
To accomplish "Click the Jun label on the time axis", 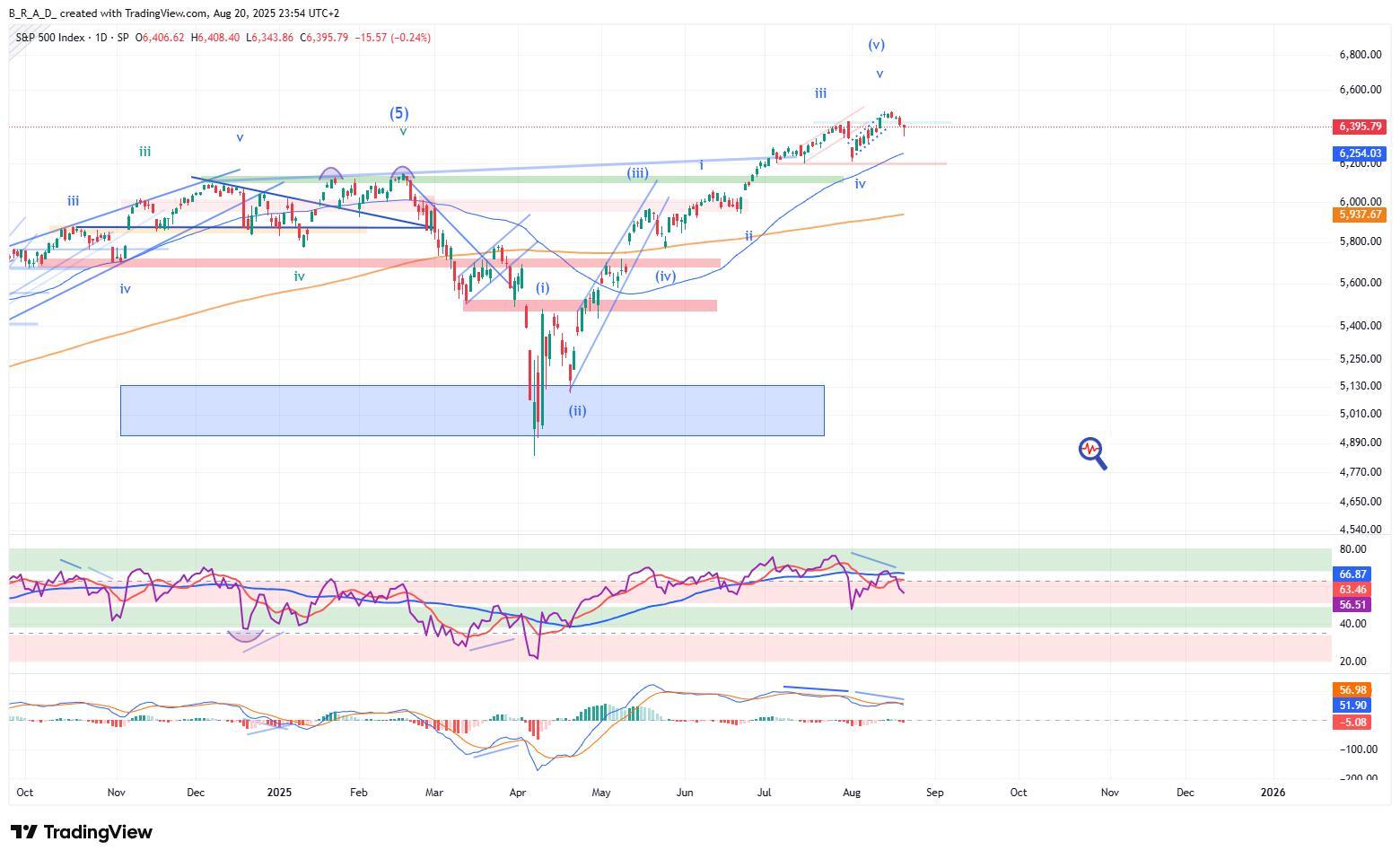I will coord(685,793).
